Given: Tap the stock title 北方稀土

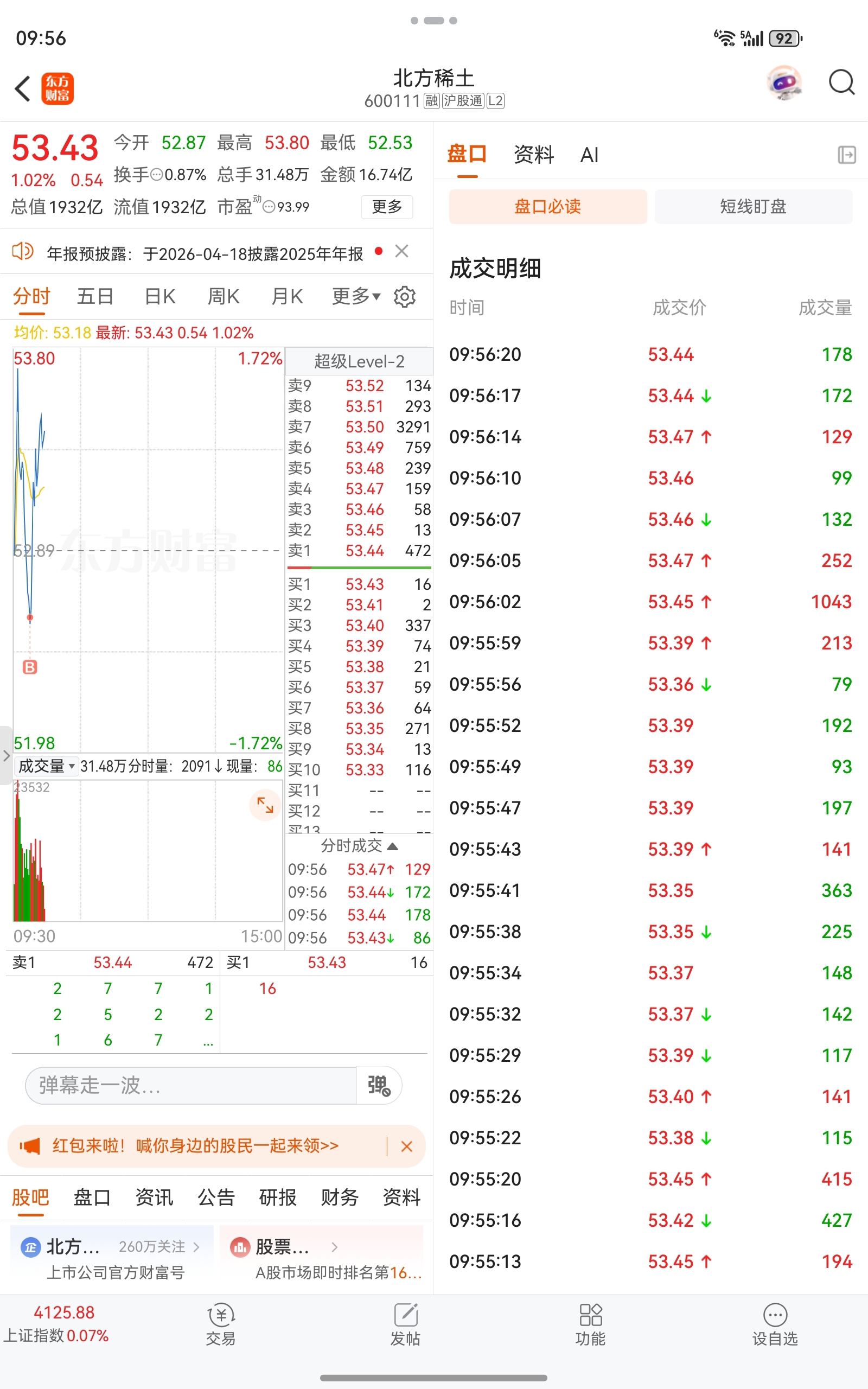Looking at the screenshot, I should point(434,78).
